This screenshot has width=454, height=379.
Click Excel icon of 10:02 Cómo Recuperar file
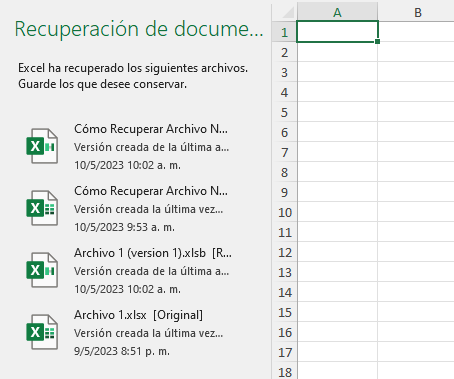coord(42,146)
